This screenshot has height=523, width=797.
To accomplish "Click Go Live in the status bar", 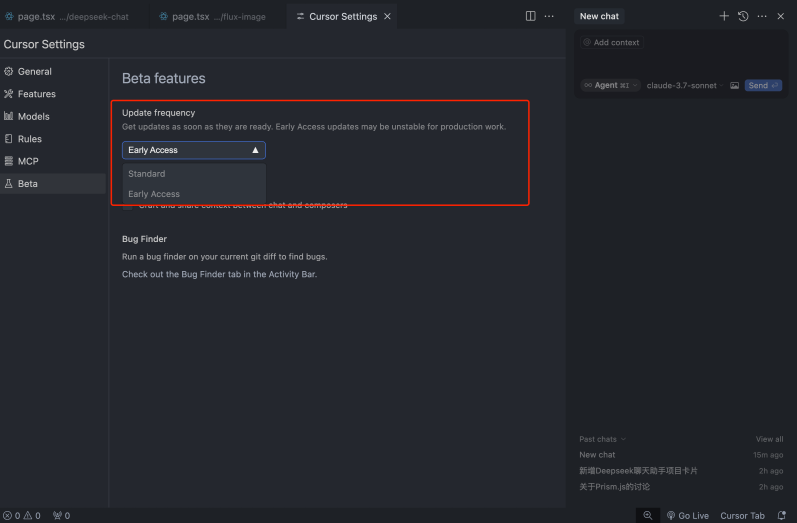I will coord(687,516).
